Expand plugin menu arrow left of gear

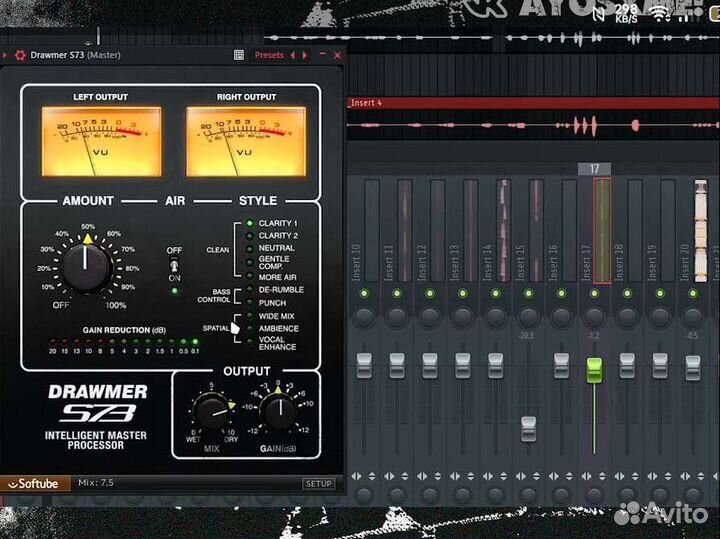[5, 56]
